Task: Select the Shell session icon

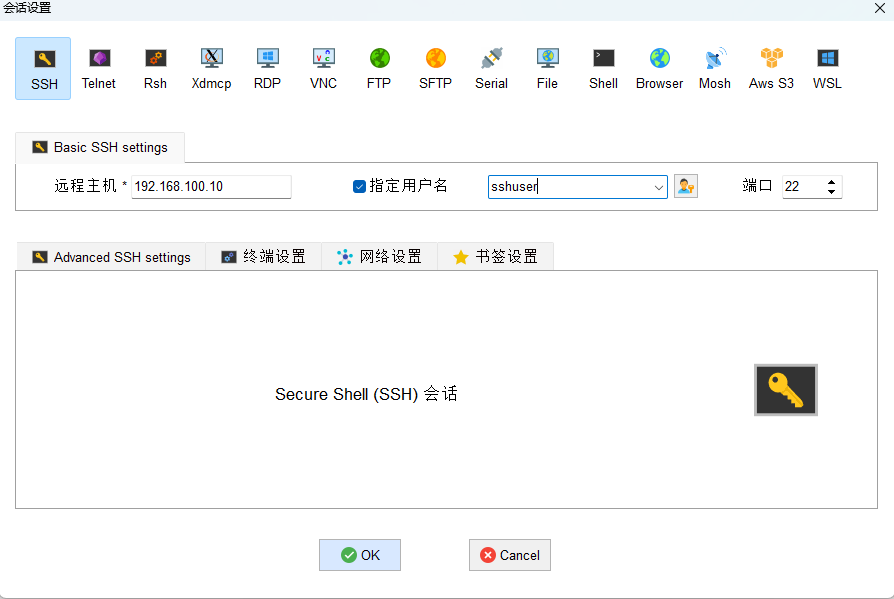Action: coord(603,68)
